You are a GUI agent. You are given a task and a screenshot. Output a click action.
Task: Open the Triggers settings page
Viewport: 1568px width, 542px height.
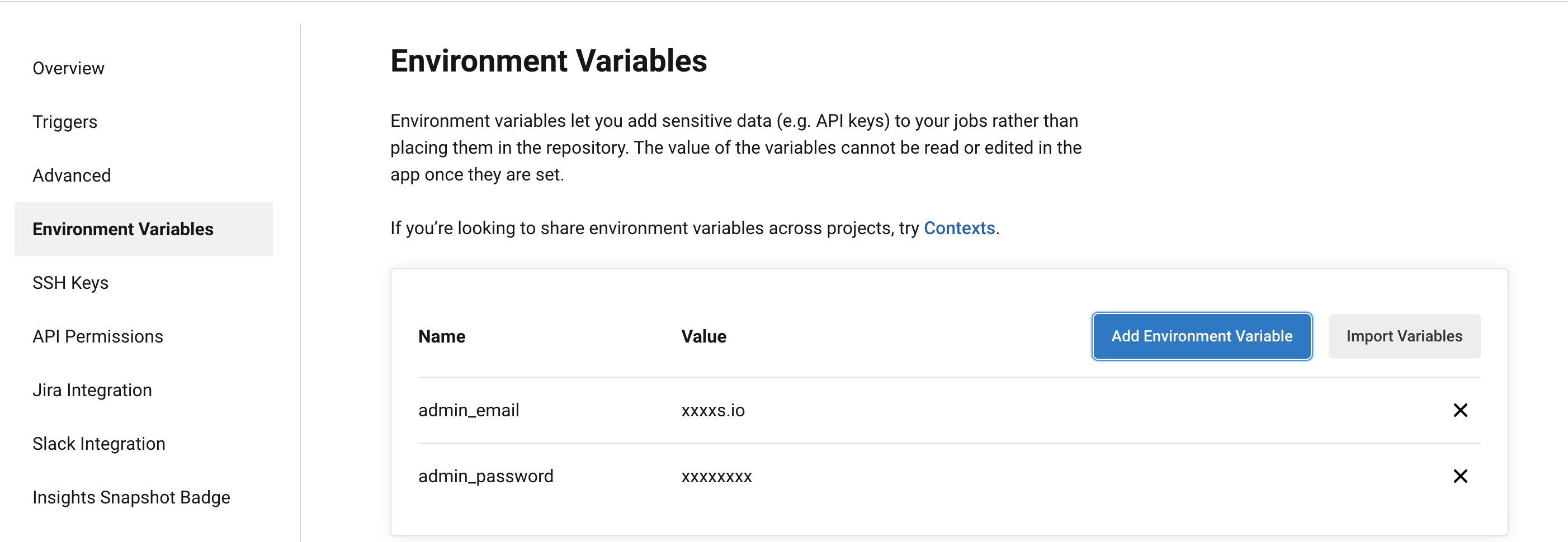[x=64, y=122]
